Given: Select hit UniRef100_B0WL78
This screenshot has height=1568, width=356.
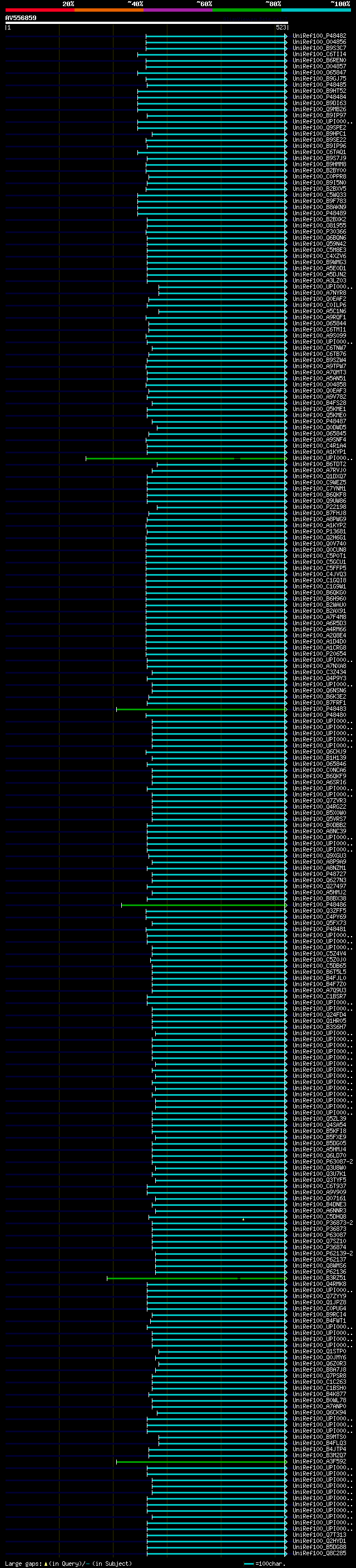Looking at the screenshot, I should 319,1400.
